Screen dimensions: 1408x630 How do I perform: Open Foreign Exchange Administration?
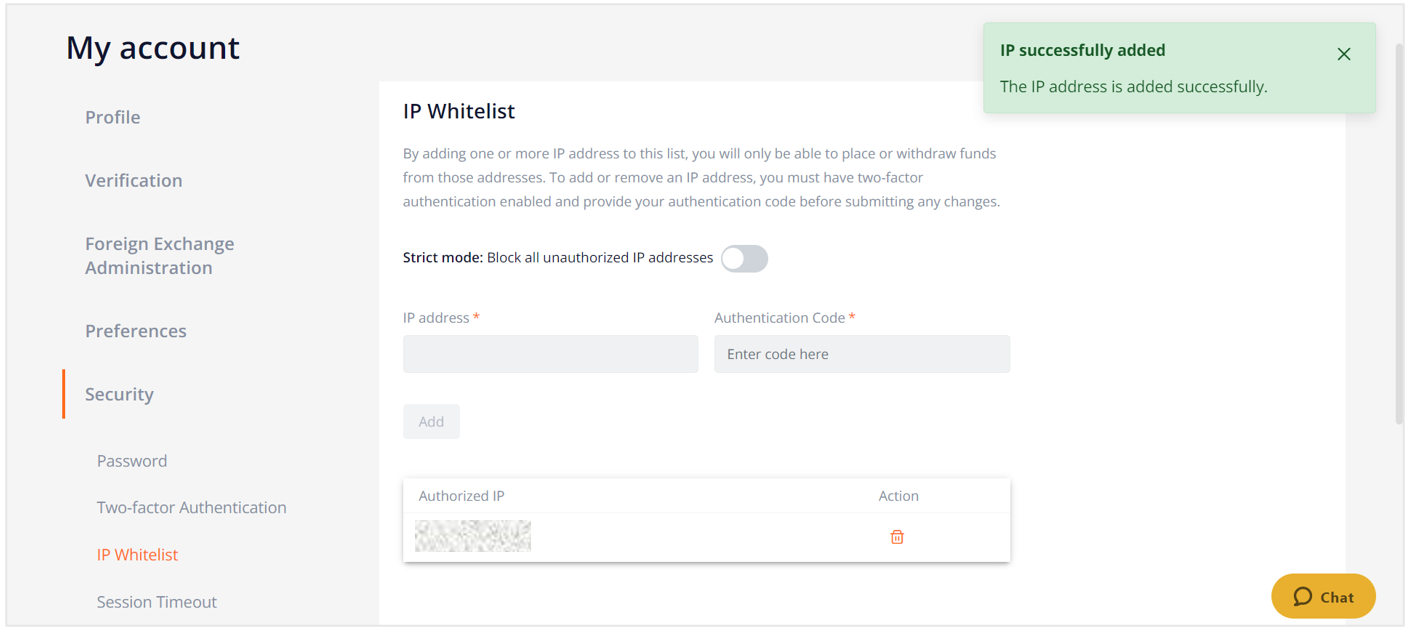160,255
